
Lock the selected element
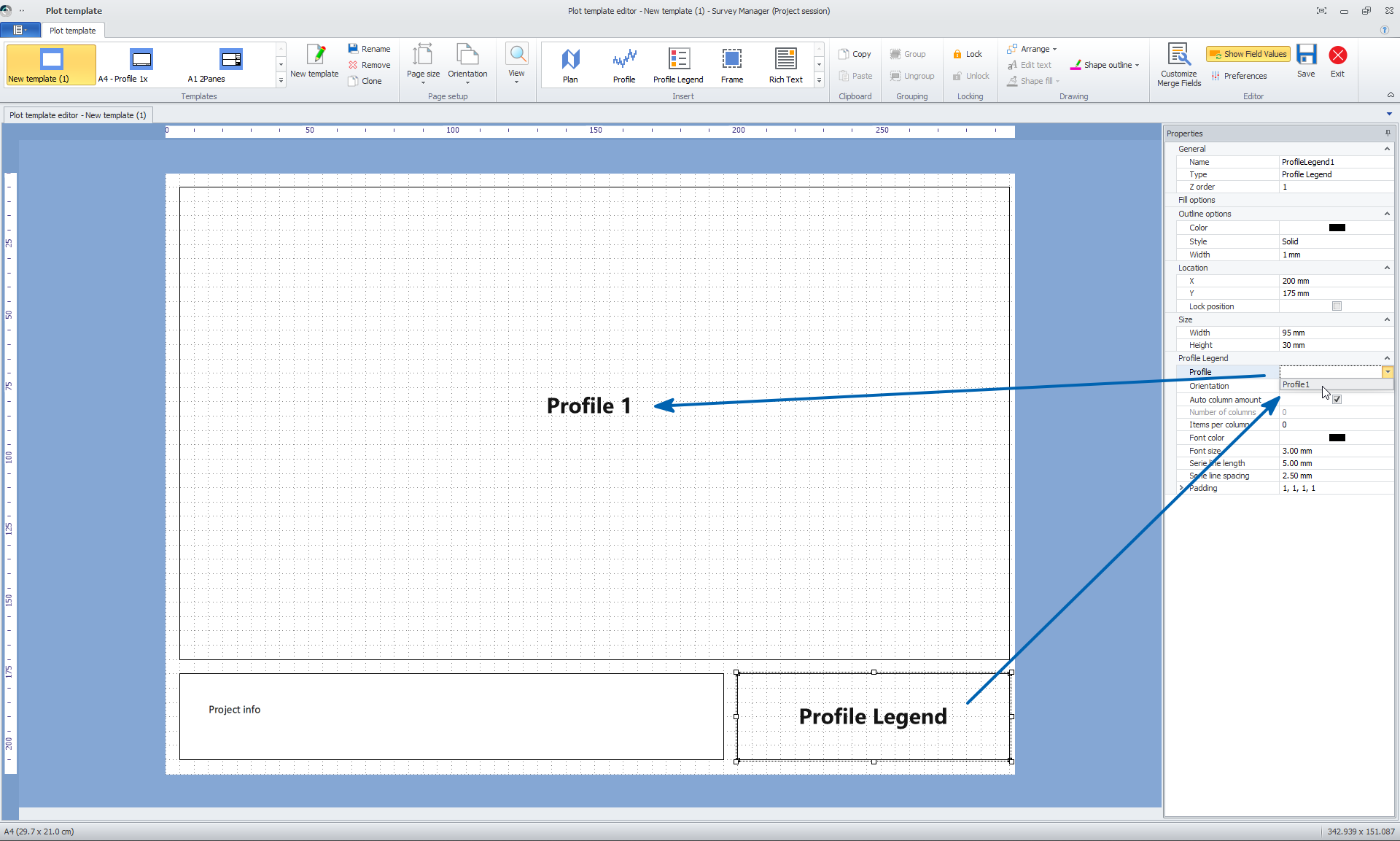(967, 54)
